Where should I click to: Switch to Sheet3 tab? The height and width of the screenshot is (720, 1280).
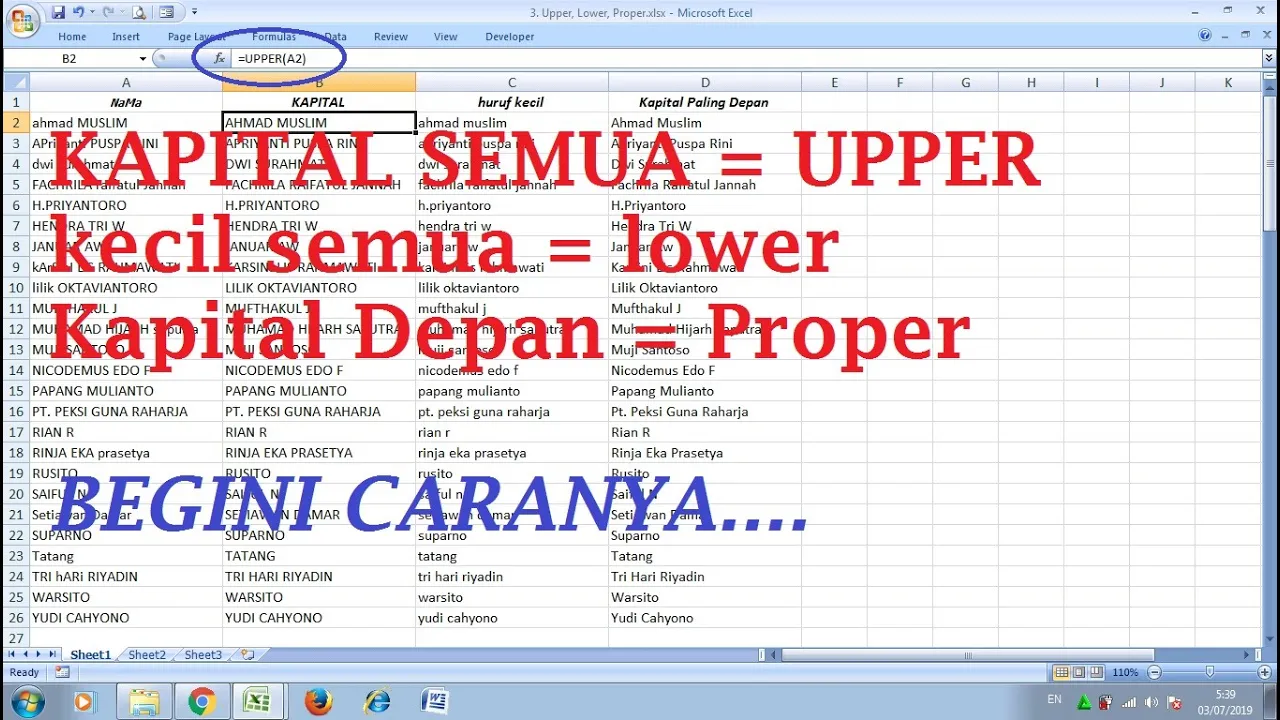click(203, 655)
